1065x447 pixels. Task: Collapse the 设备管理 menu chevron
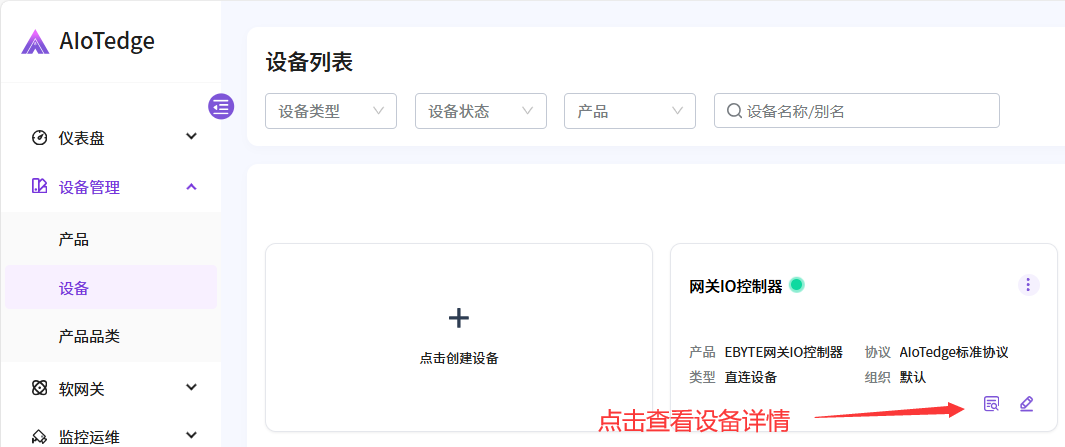coord(192,187)
